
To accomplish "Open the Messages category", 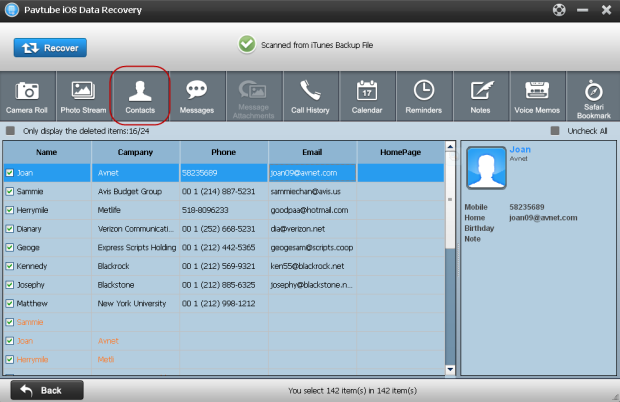I will pos(197,96).
